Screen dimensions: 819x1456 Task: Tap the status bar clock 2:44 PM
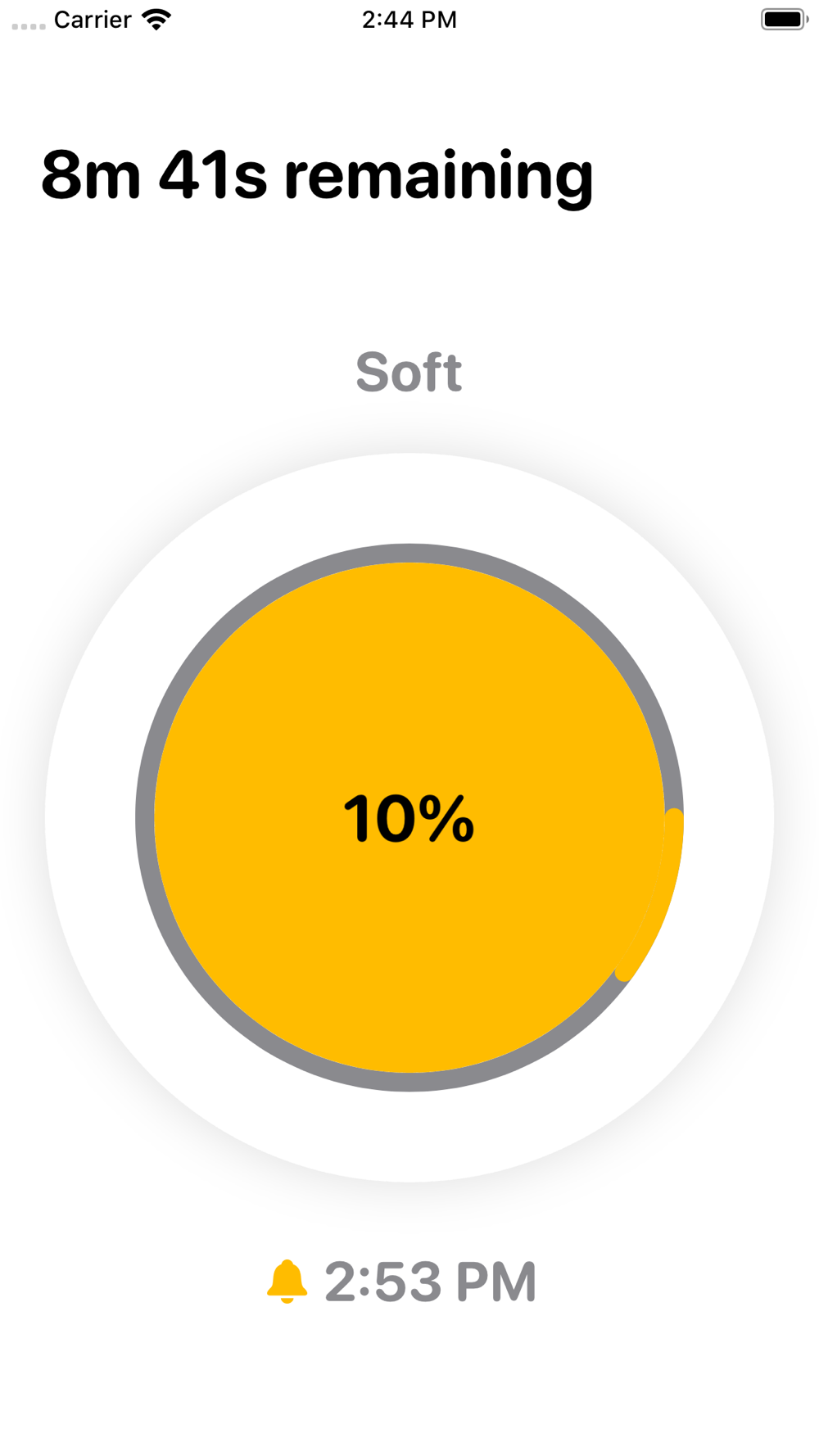(409, 20)
